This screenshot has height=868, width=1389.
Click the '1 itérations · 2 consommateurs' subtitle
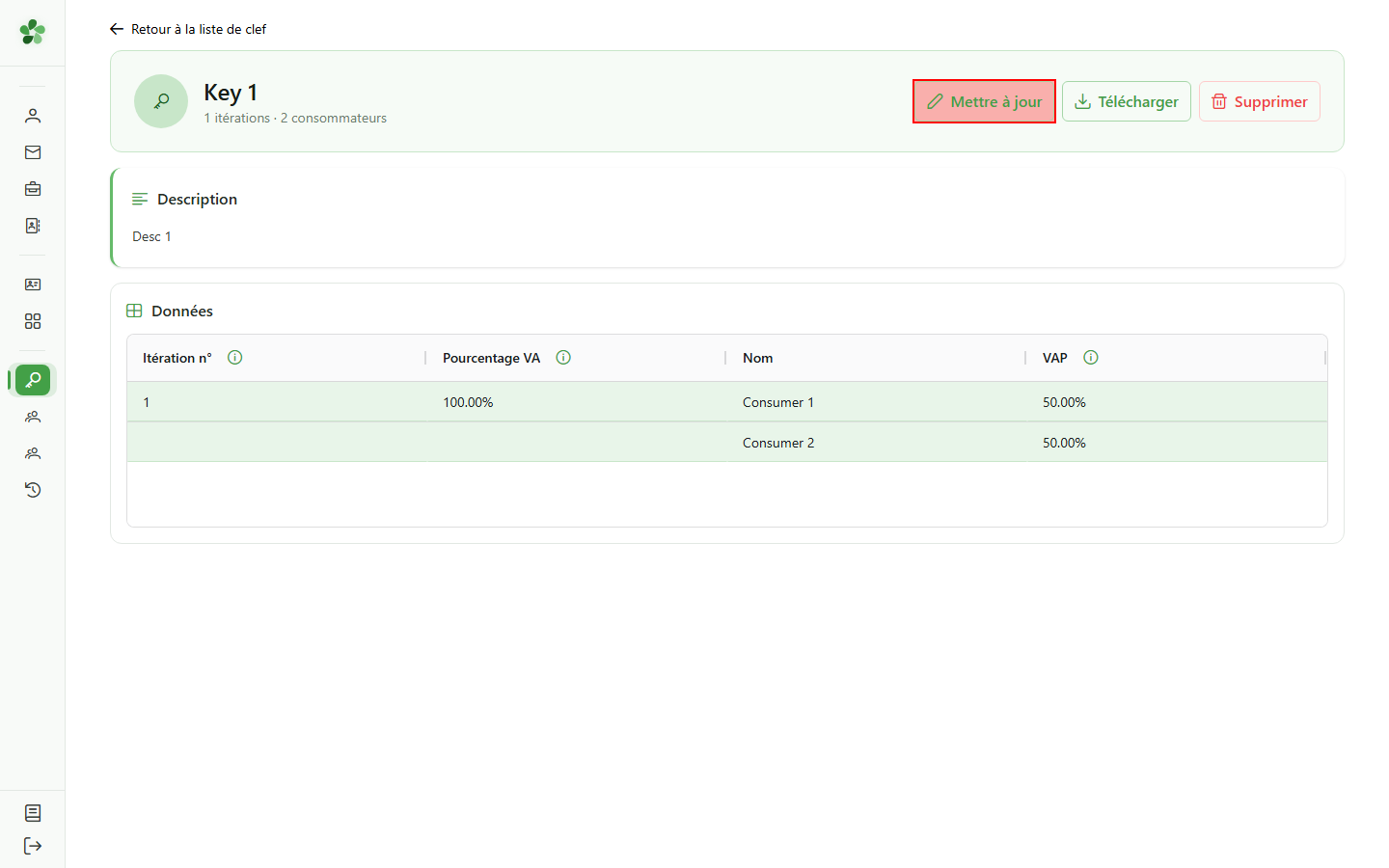coord(295,118)
